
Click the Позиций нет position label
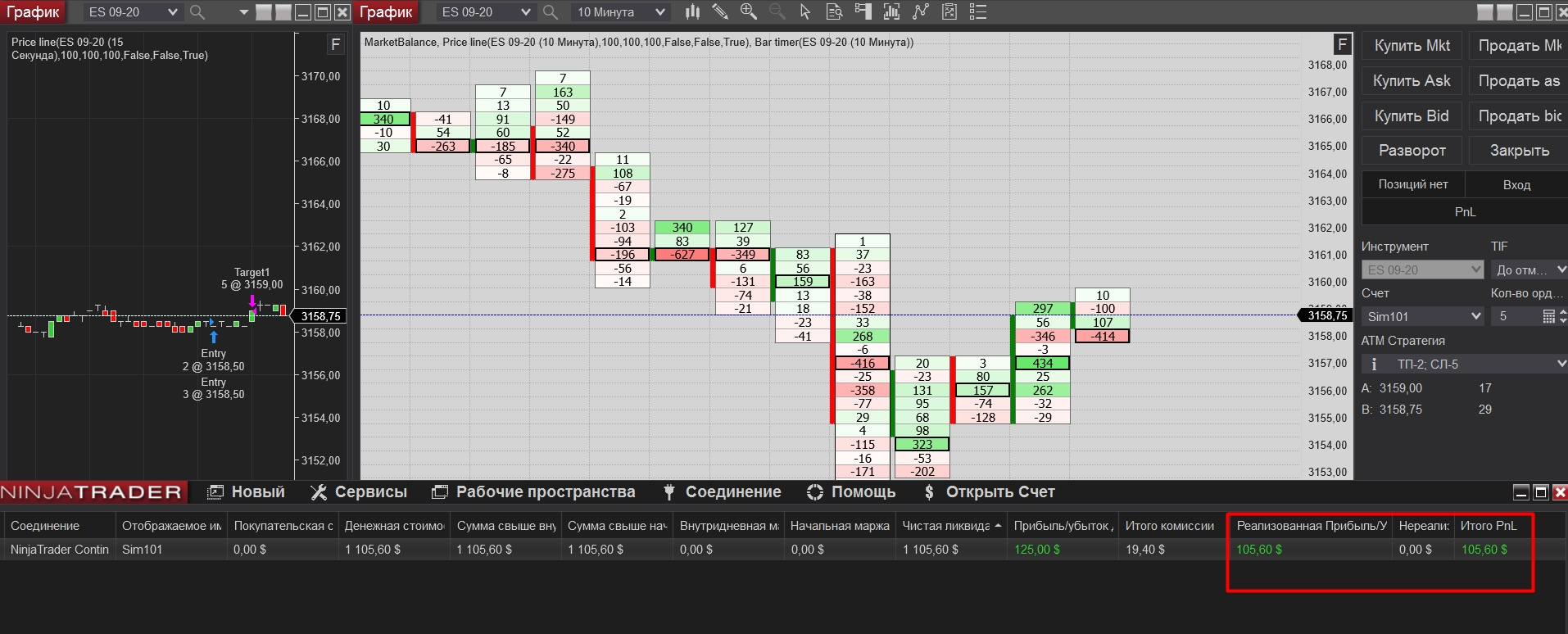point(1413,185)
